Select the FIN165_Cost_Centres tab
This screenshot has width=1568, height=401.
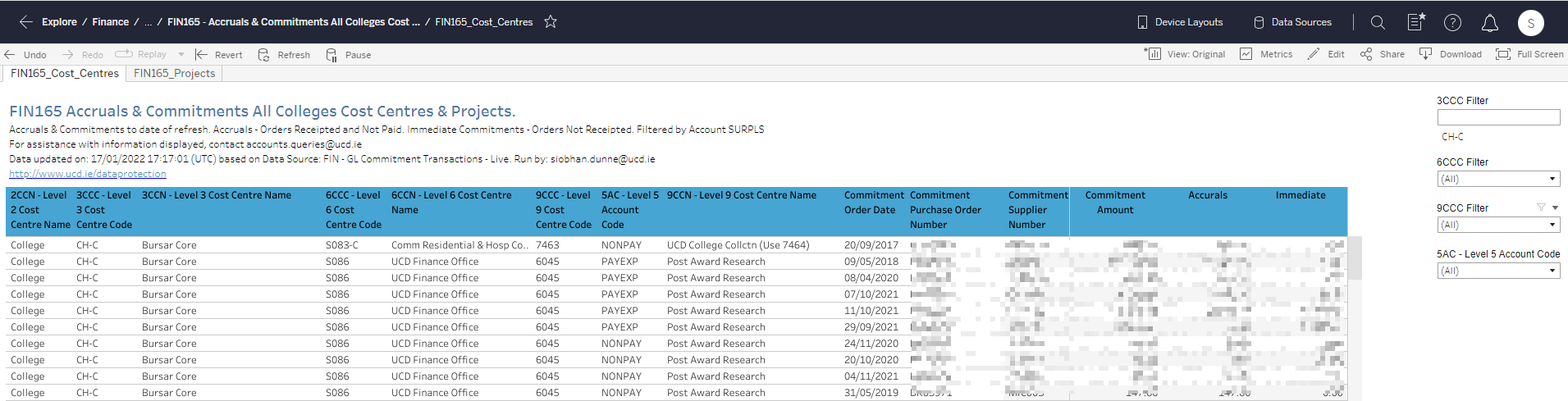coord(64,74)
